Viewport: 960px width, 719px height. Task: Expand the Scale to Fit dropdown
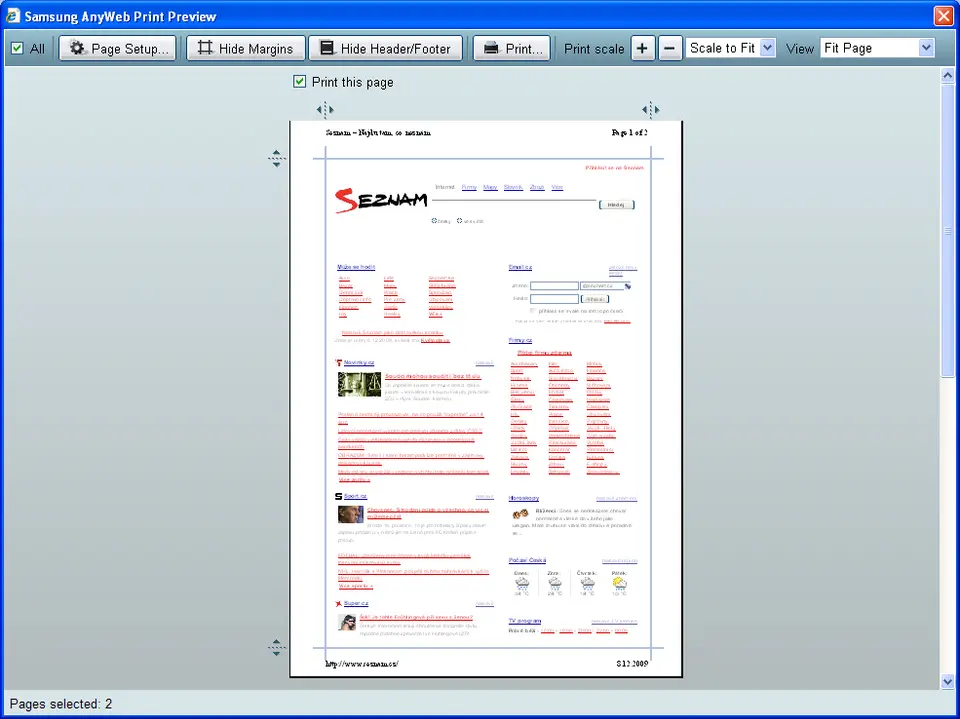pyautogui.click(x=767, y=48)
